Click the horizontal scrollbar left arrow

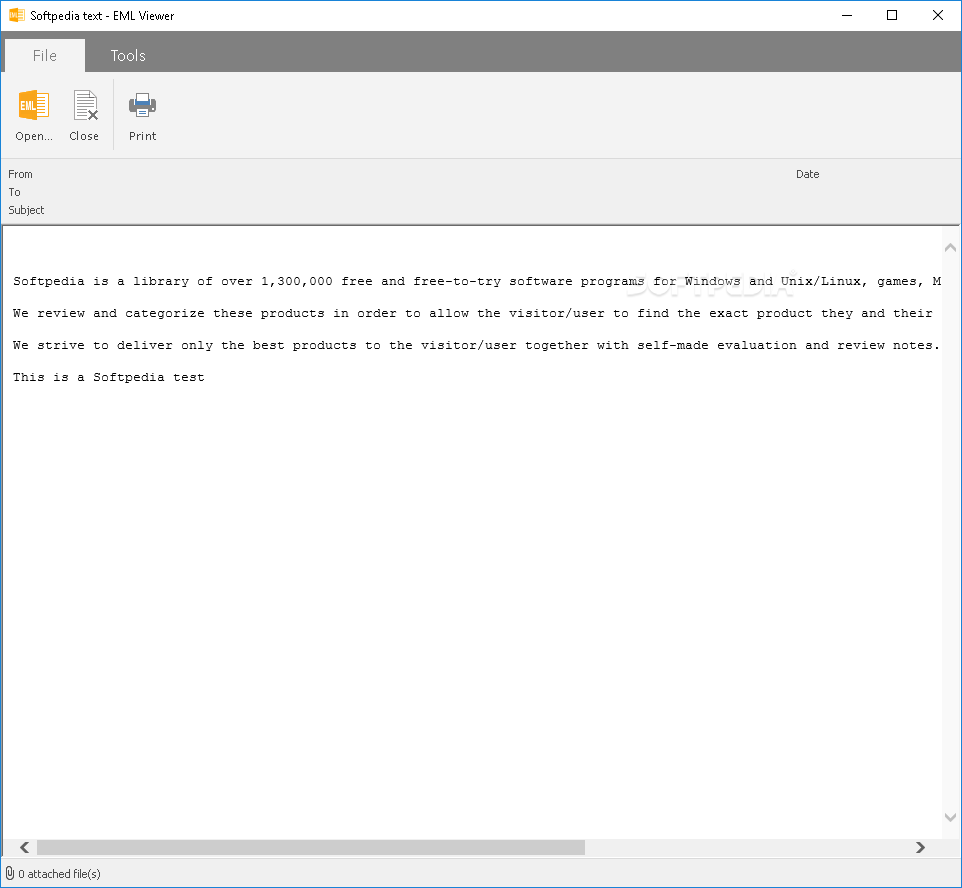pyautogui.click(x=25, y=847)
